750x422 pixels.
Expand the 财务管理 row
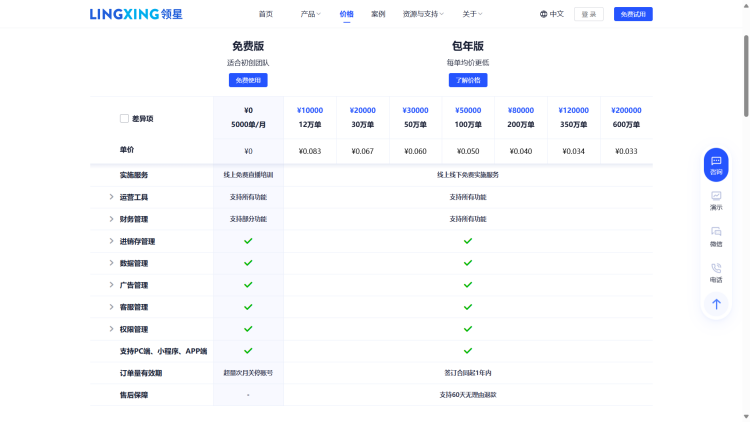111,219
